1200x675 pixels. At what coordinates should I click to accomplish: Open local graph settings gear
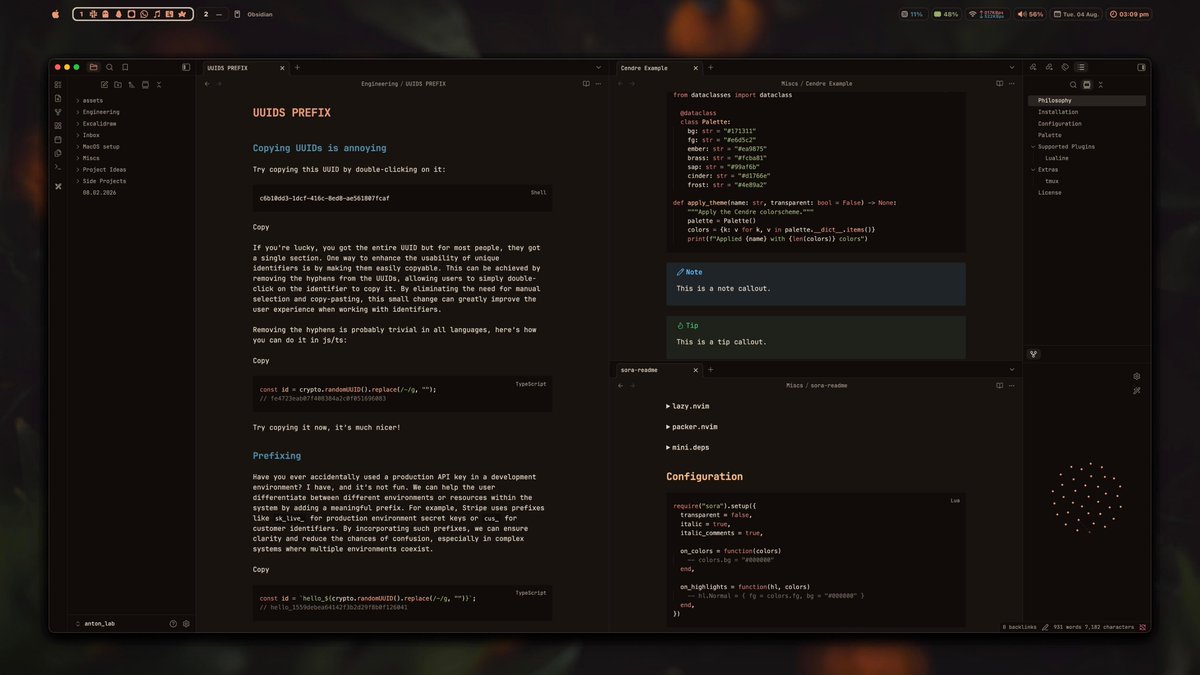click(1137, 376)
